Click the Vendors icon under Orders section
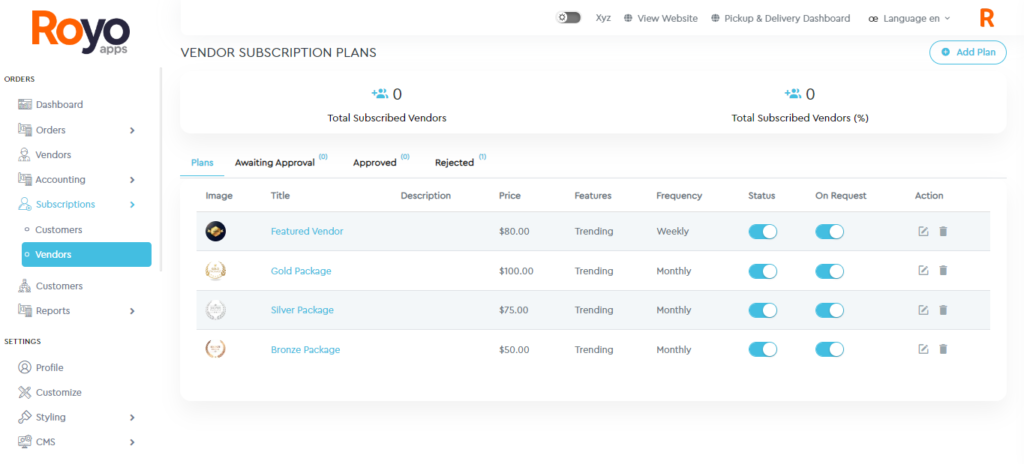The width and height of the screenshot is (1024, 464). pyautogui.click(x=25, y=155)
